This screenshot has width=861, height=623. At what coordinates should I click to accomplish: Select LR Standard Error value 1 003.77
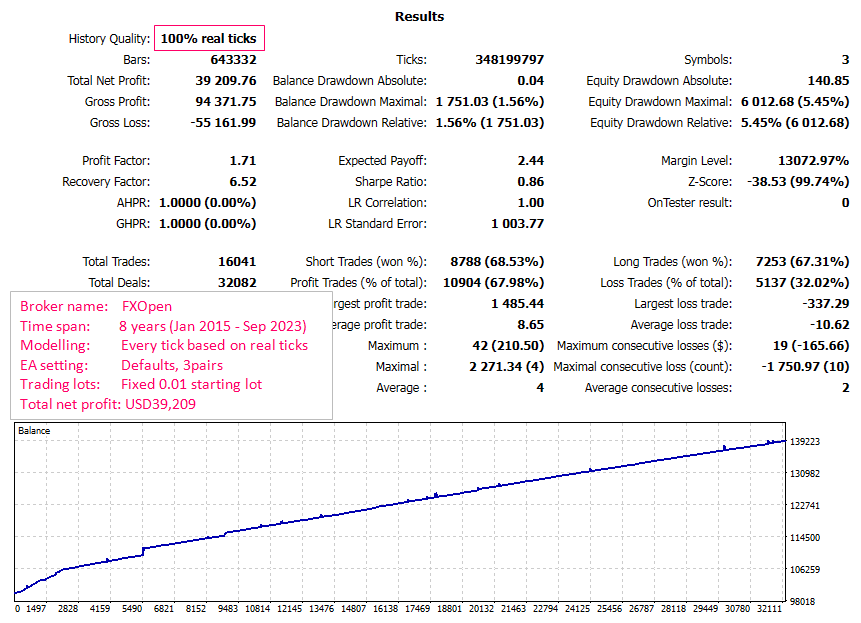517,224
